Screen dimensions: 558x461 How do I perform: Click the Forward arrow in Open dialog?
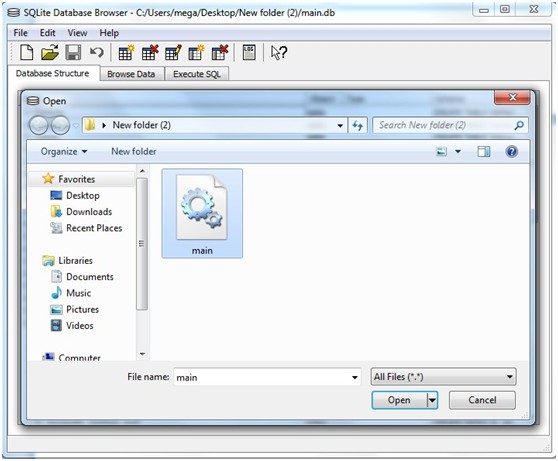point(60,125)
